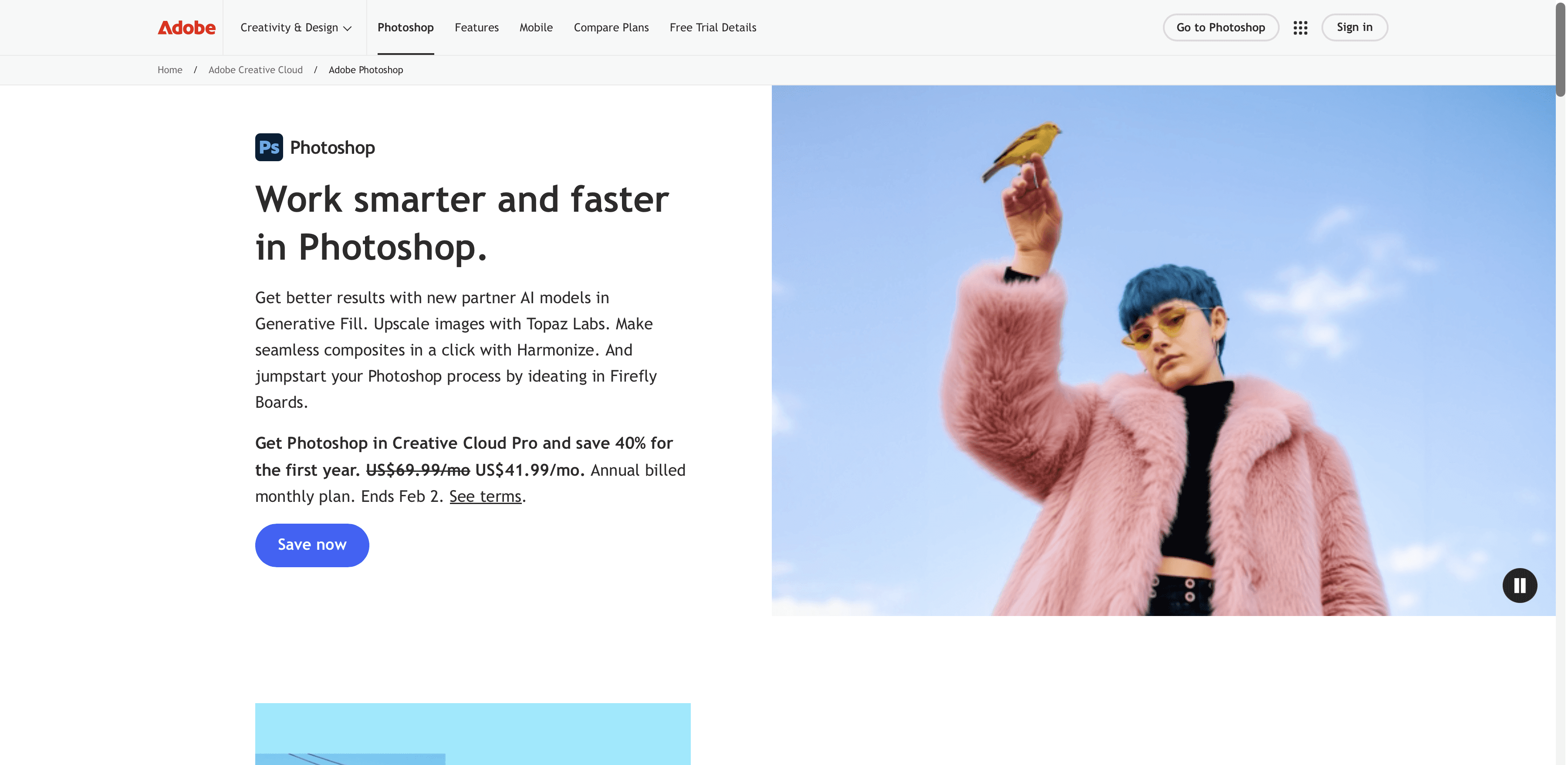The height and width of the screenshot is (765, 1568).
Task: Click the Adobe logo
Action: pyautogui.click(x=186, y=27)
